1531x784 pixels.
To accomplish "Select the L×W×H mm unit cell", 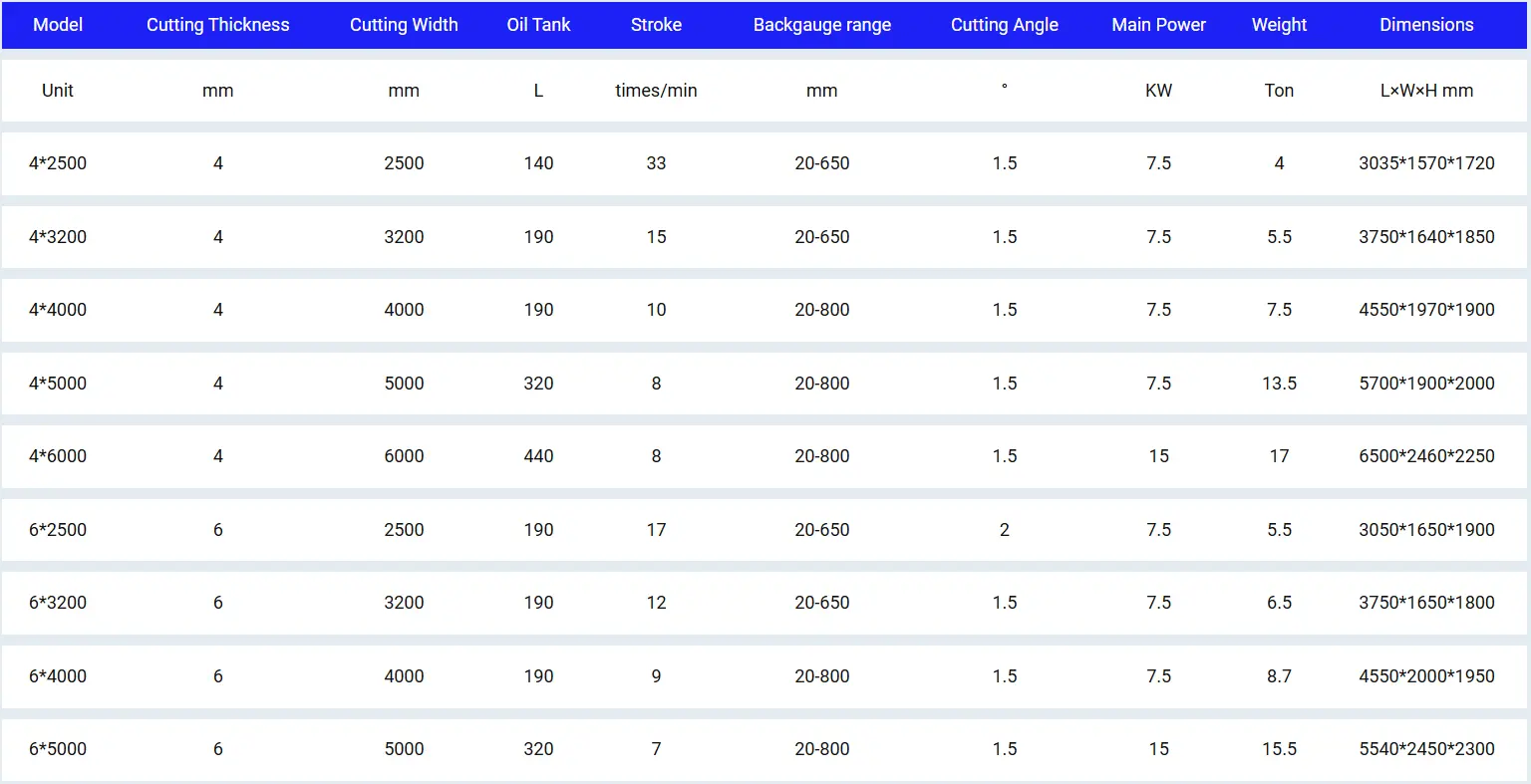I will pos(1425,91).
